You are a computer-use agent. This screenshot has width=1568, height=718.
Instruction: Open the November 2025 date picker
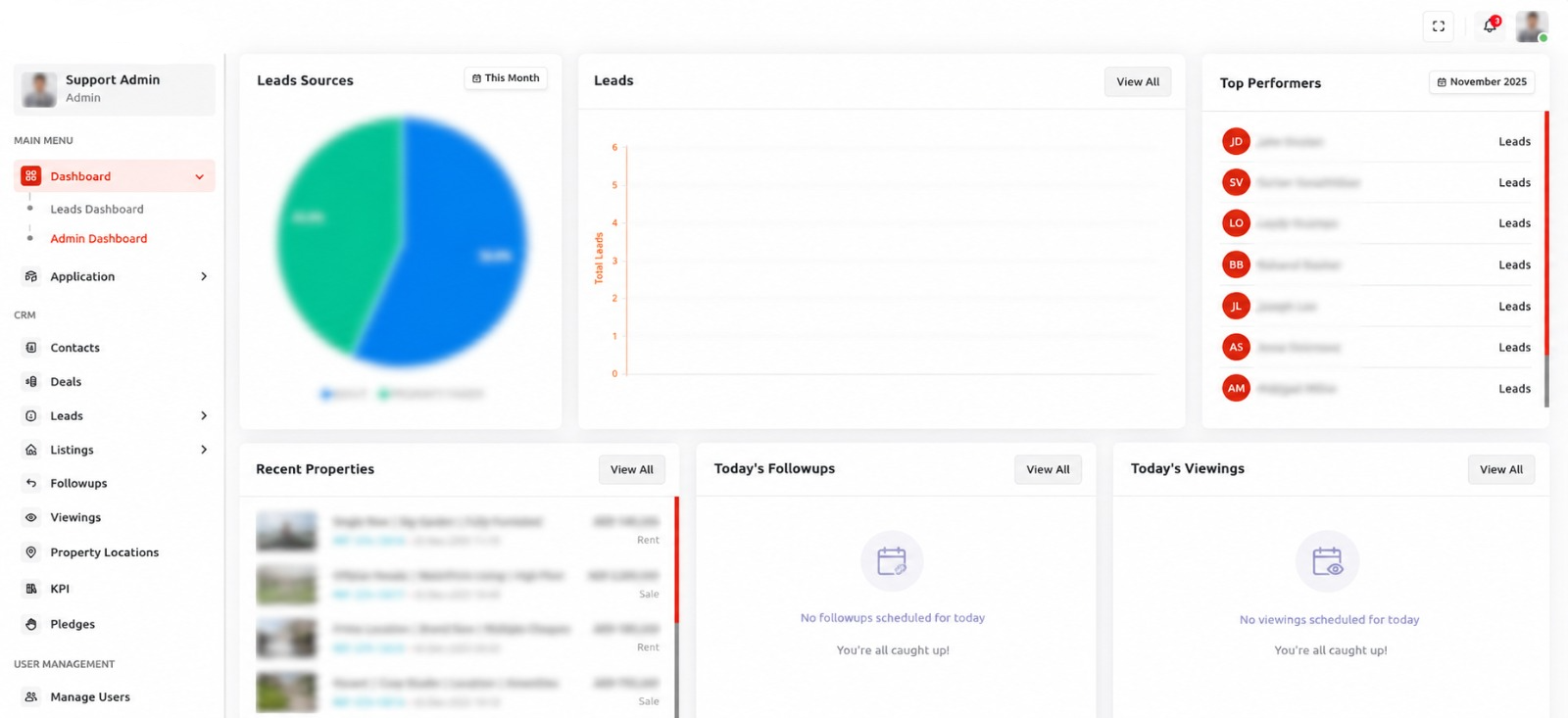(1482, 82)
